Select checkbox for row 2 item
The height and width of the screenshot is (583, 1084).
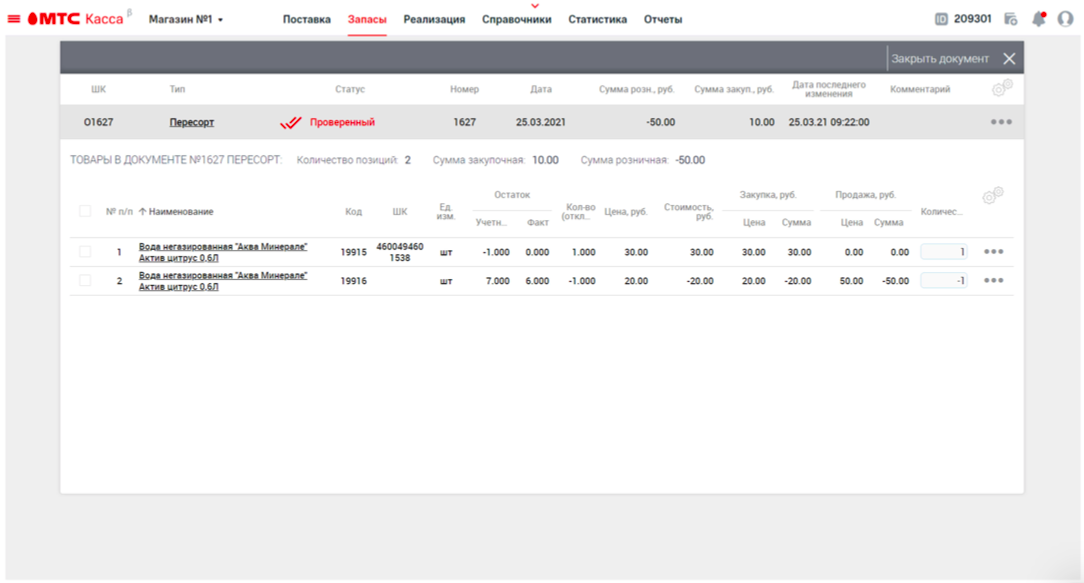[85, 281]
